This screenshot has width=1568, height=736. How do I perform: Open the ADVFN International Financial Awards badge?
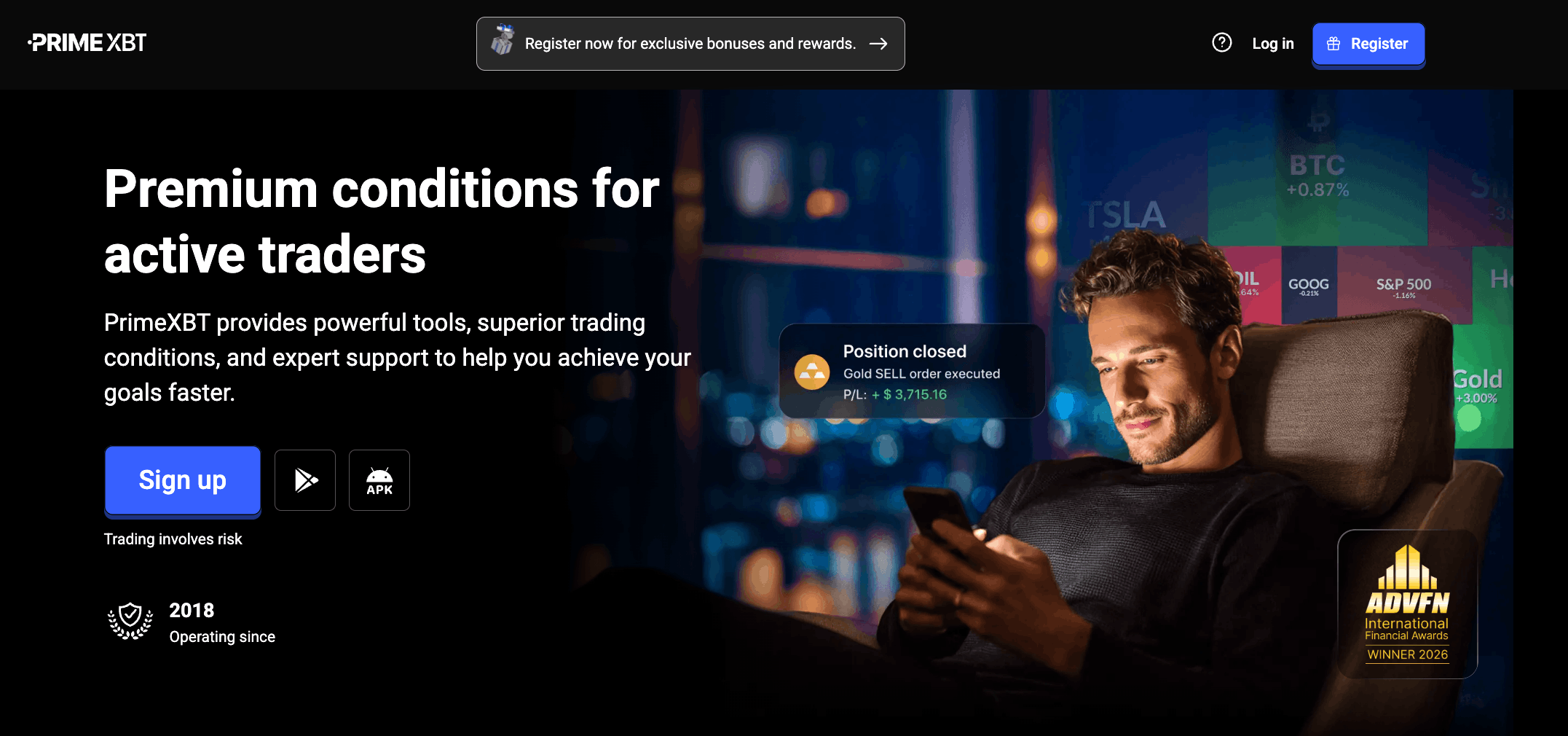coord(1407,604)
